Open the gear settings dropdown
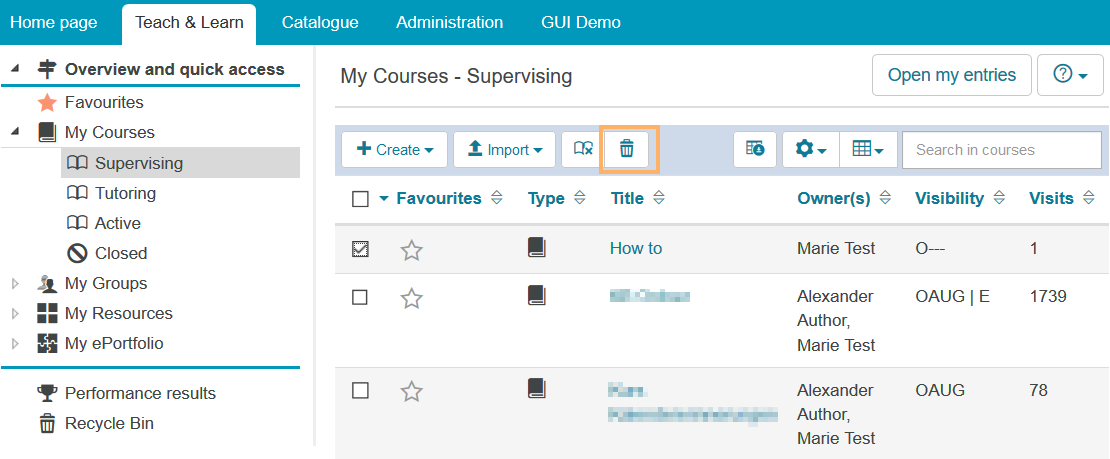This screenshot has width=1110, height=459. 810,149
